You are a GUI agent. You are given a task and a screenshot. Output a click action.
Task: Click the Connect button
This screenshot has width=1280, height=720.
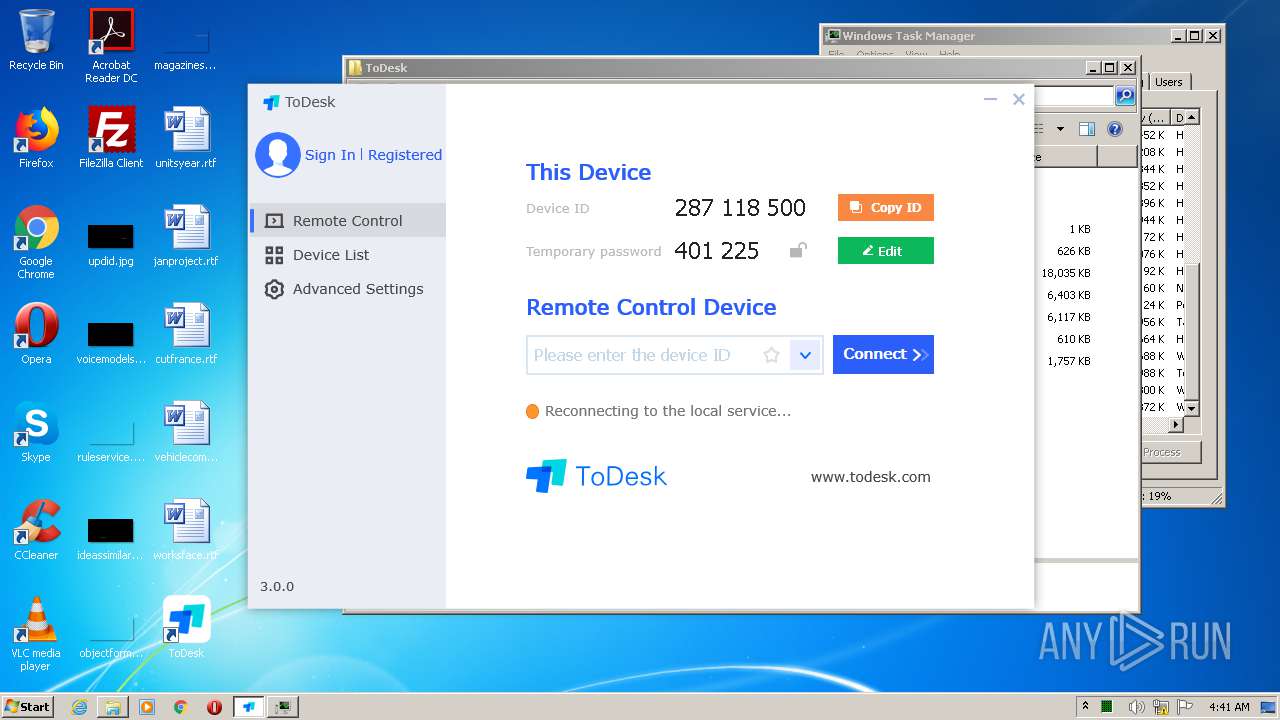883,354
